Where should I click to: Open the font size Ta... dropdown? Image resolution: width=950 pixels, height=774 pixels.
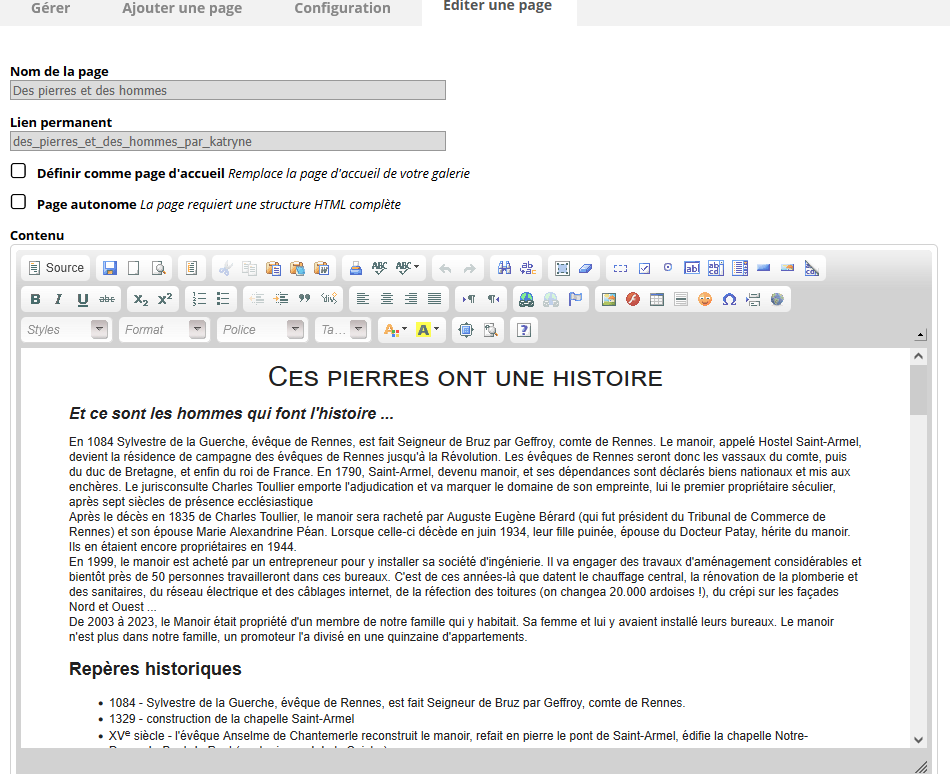coord(343,329)
